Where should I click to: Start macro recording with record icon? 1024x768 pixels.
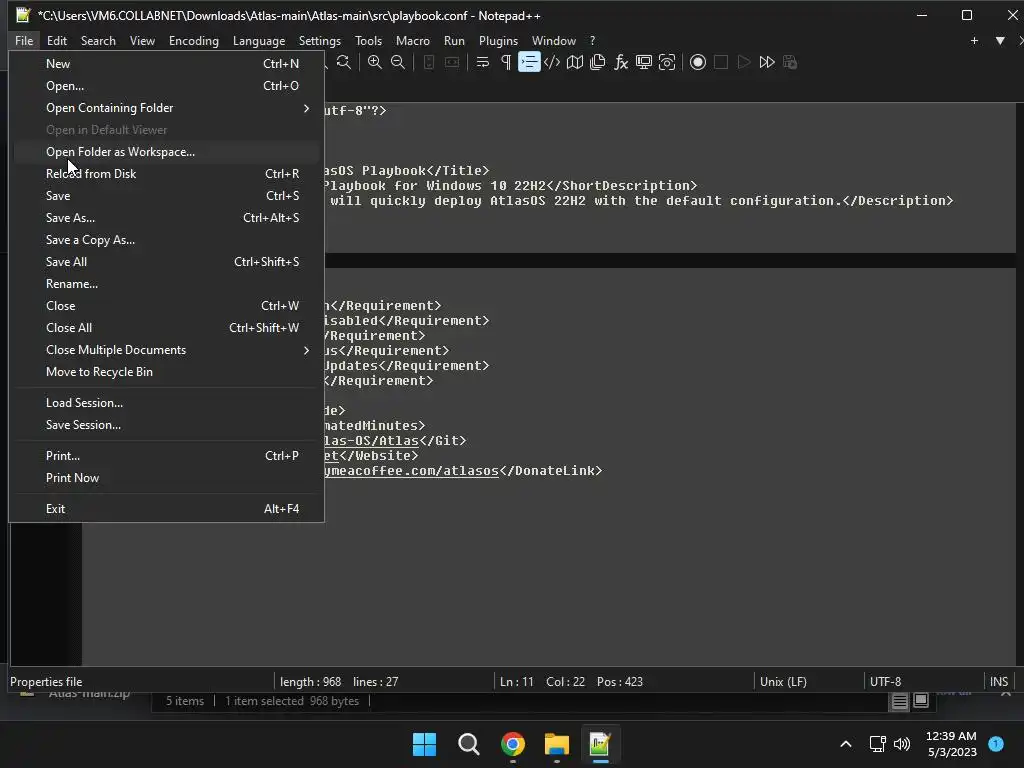698,62
